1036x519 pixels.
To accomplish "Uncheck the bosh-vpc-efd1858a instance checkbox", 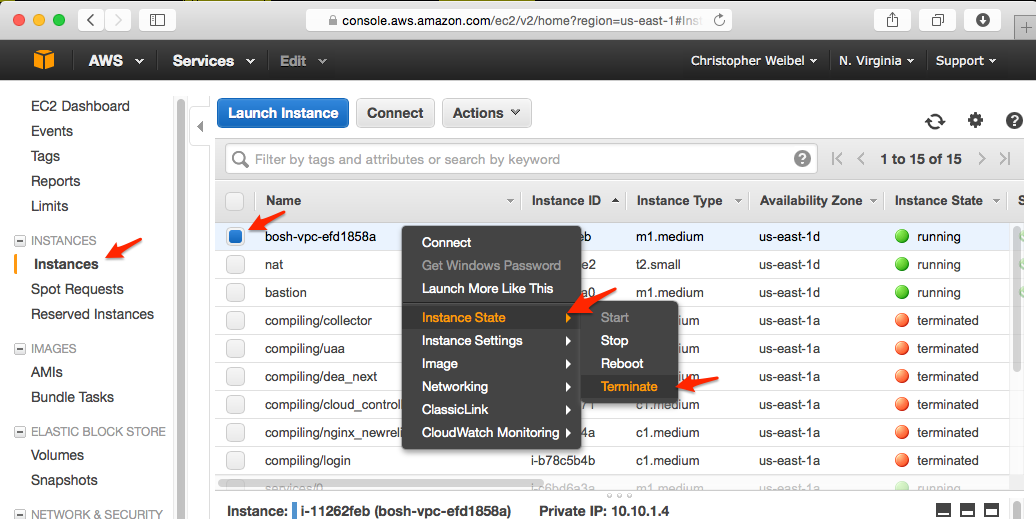I will pyautogui.click(x=235, y=236).
